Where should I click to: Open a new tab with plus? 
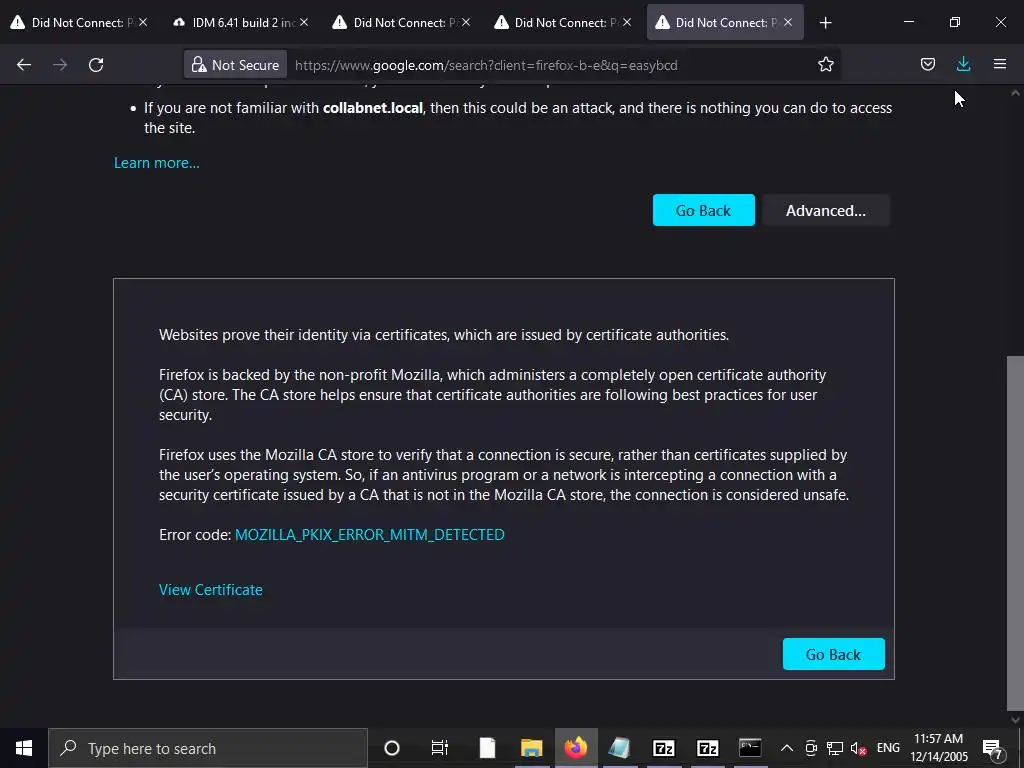click(x=825, y=23)
